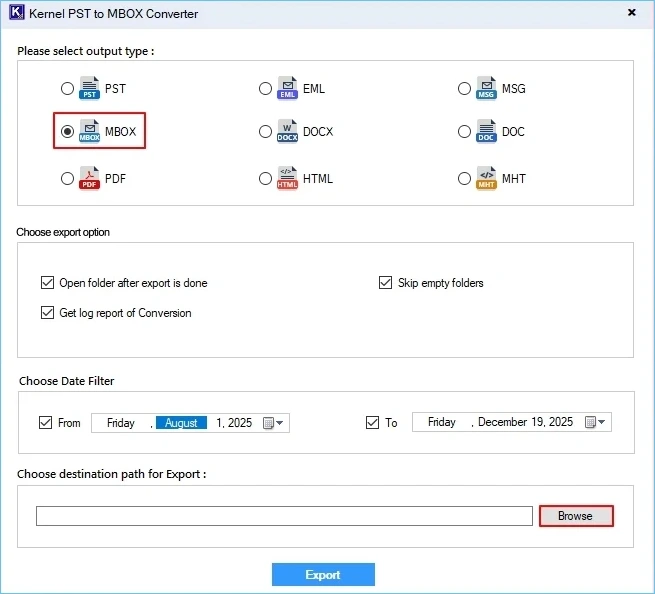The height and width of the screenshot is (594, 655).
Task: Disable the To date filter checkbox
Action: click(372, 423)
